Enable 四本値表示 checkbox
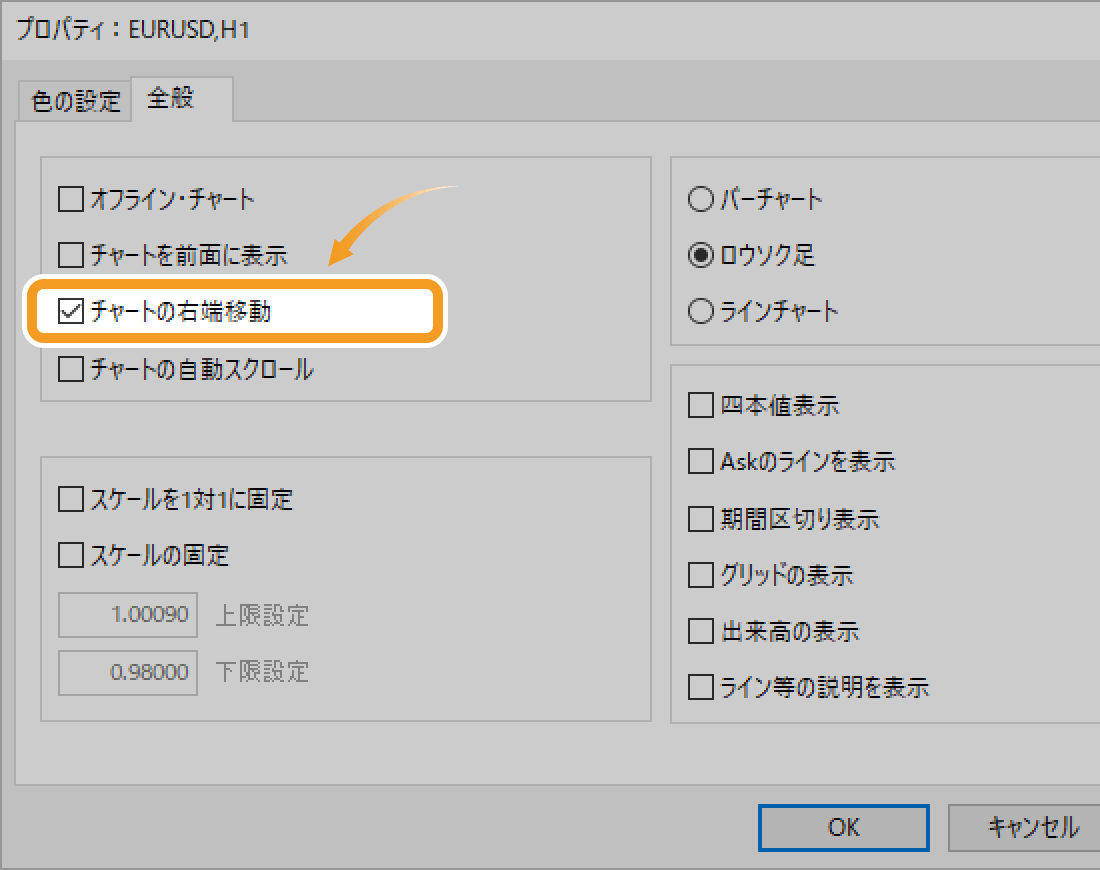The height and width of the screenshot is (870, 1100). (701, 405)
